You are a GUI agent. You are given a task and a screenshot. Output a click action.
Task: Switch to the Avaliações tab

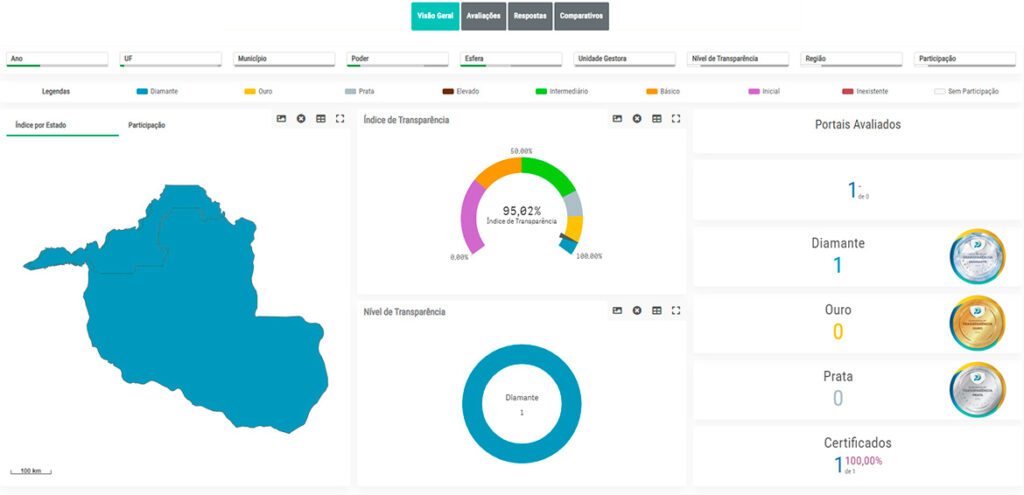point(484,16)
